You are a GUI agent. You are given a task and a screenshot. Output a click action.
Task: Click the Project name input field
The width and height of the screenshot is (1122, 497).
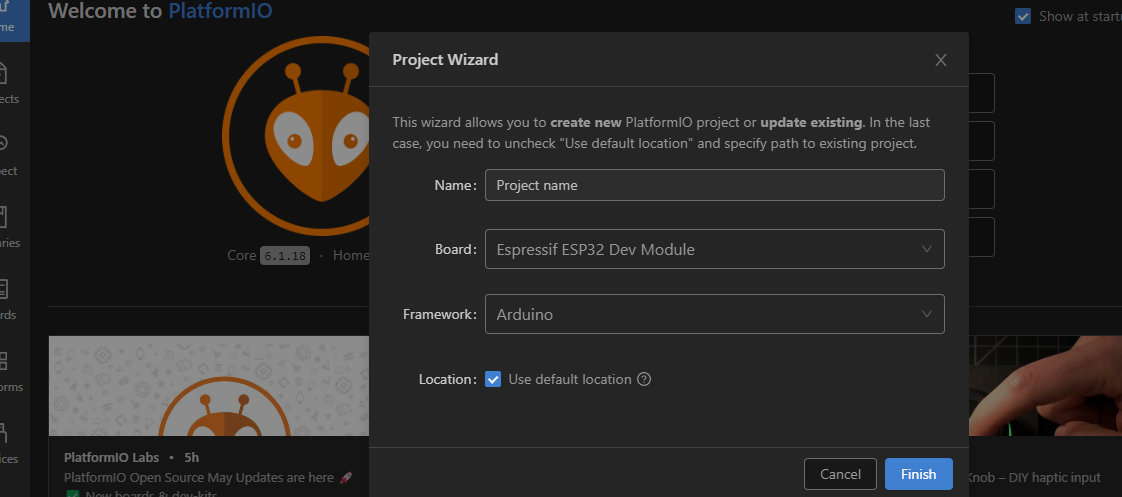[714, 185]
